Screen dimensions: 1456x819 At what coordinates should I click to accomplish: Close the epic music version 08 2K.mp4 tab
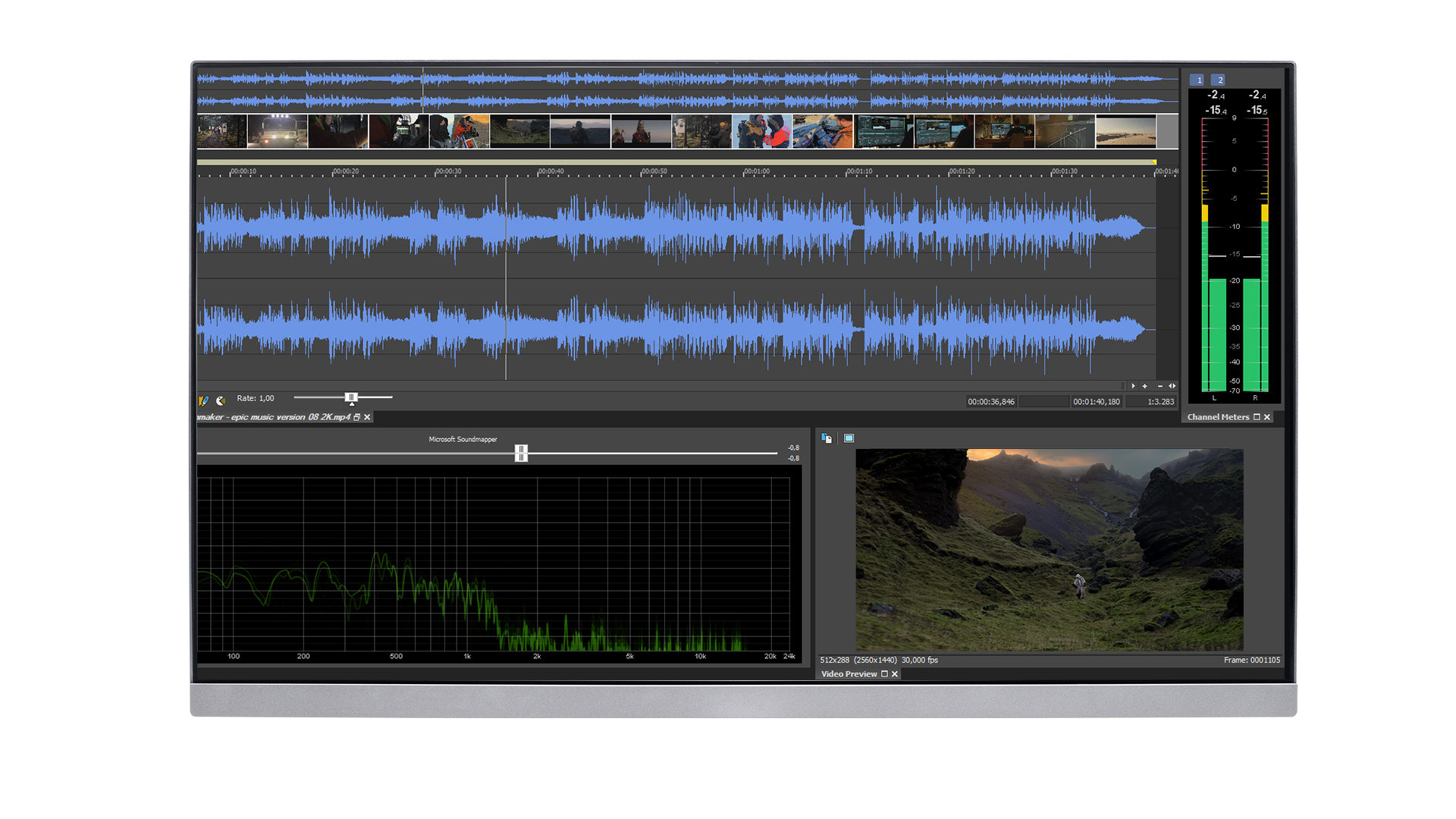(x=367, y=417)
